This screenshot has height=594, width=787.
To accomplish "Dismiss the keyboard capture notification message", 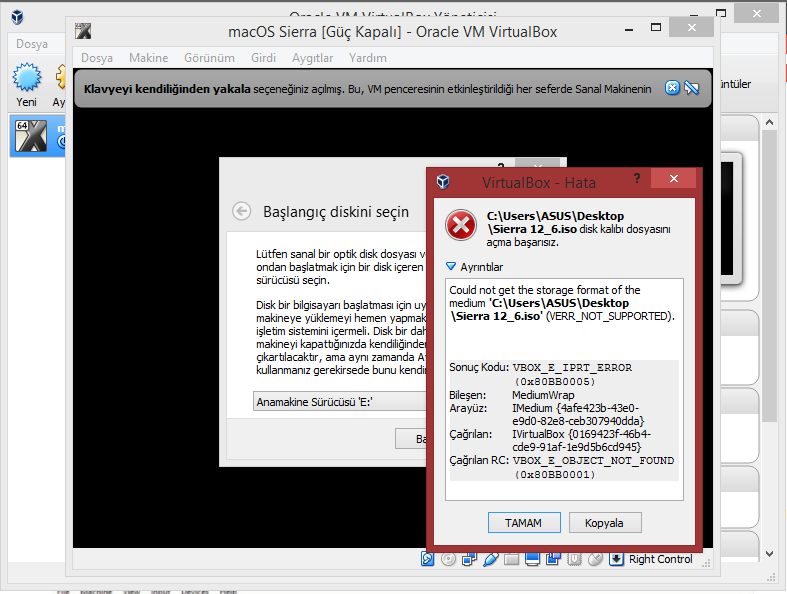I will (673, 88).
